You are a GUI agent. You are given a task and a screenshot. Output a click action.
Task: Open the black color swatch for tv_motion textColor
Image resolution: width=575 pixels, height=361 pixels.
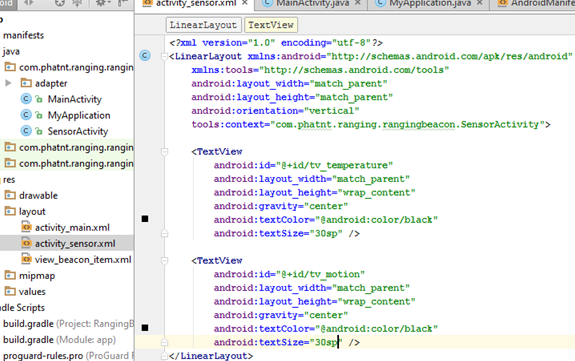[x=145, y=328]
